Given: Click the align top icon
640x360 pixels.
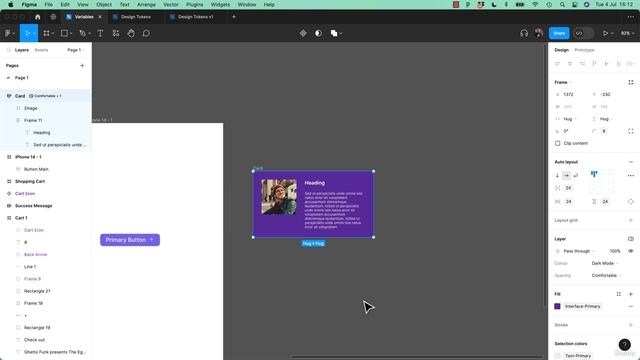Looking at the screenshot, I should click(x=594, y=63).
